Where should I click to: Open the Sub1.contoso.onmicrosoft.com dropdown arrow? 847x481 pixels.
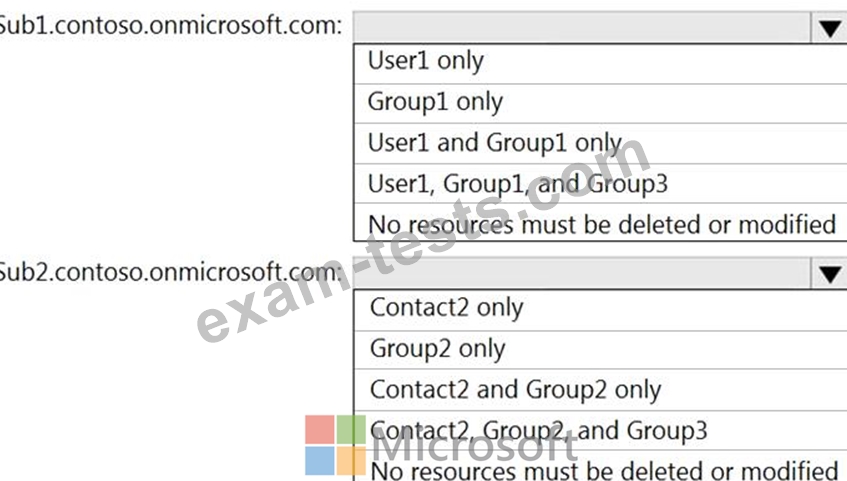[829, 28]
